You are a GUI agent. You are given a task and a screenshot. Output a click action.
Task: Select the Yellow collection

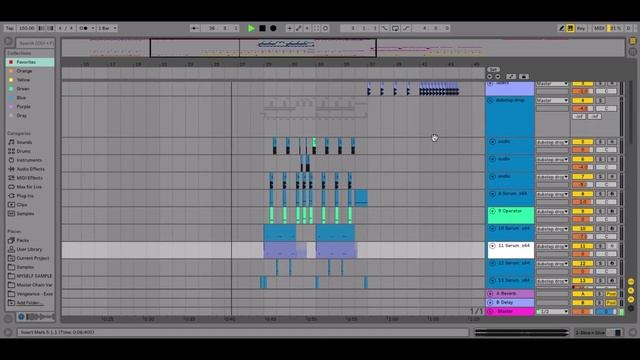tap(30, 80)
